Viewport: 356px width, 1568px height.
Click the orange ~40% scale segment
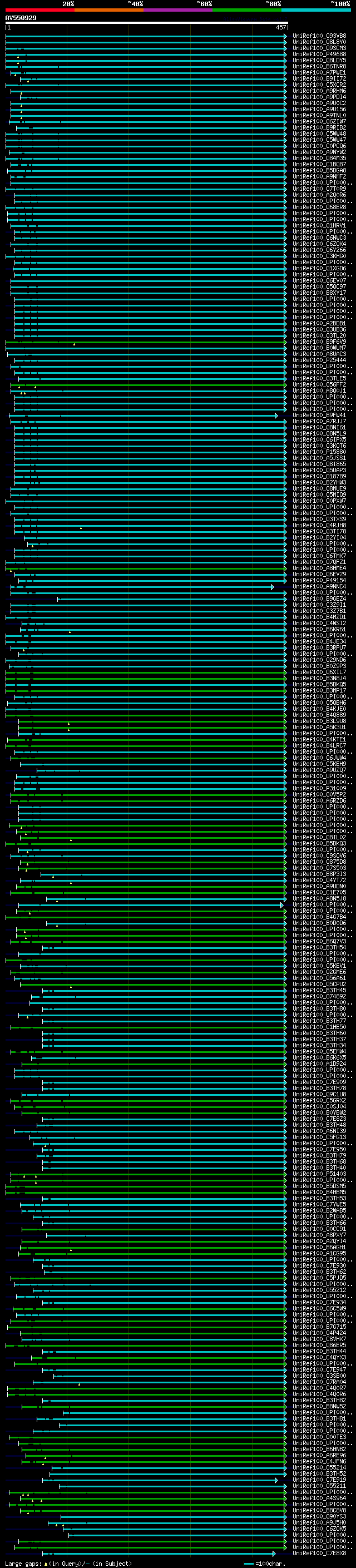pos(109,10)
